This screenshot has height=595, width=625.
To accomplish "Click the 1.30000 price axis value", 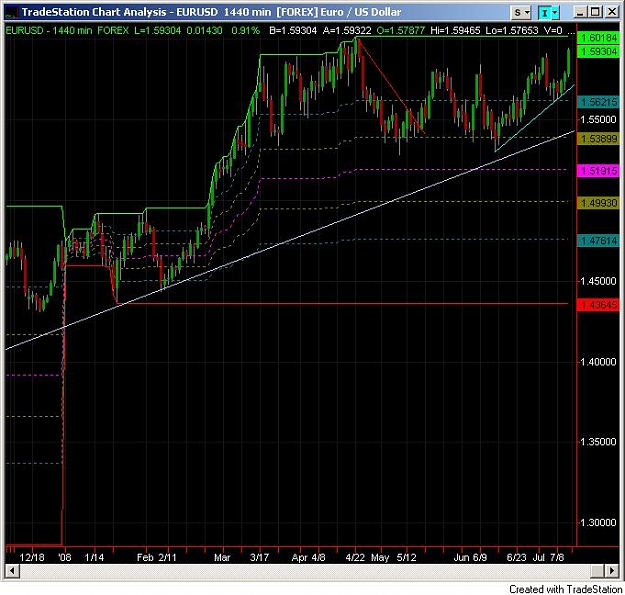I will click(x=598, y=523).
